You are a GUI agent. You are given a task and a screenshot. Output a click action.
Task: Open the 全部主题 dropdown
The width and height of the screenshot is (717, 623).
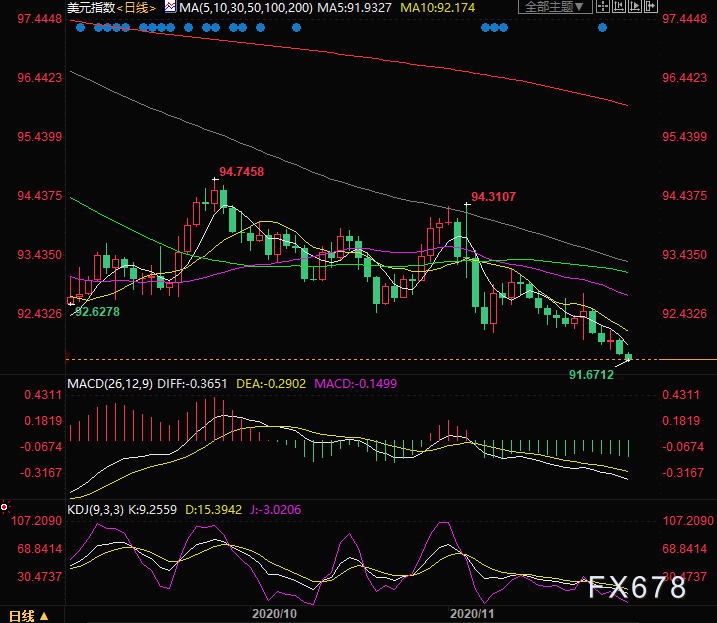coord(553,7)
